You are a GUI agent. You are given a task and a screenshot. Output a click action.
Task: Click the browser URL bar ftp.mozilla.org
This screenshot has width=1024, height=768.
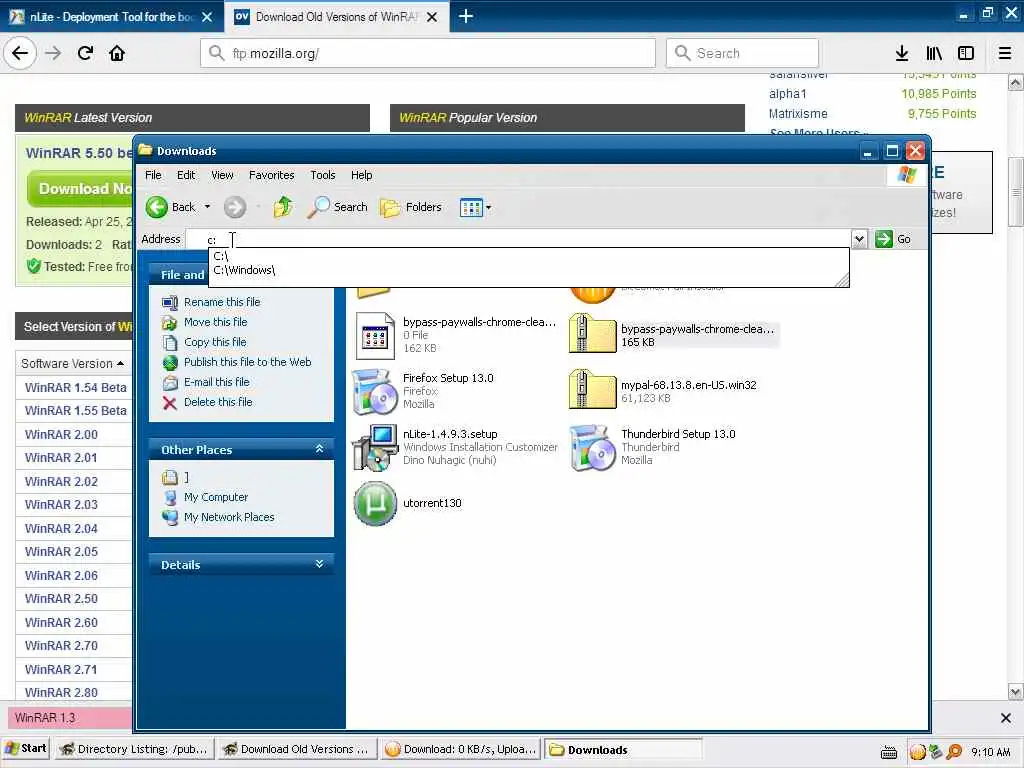[x=428, y=53]
